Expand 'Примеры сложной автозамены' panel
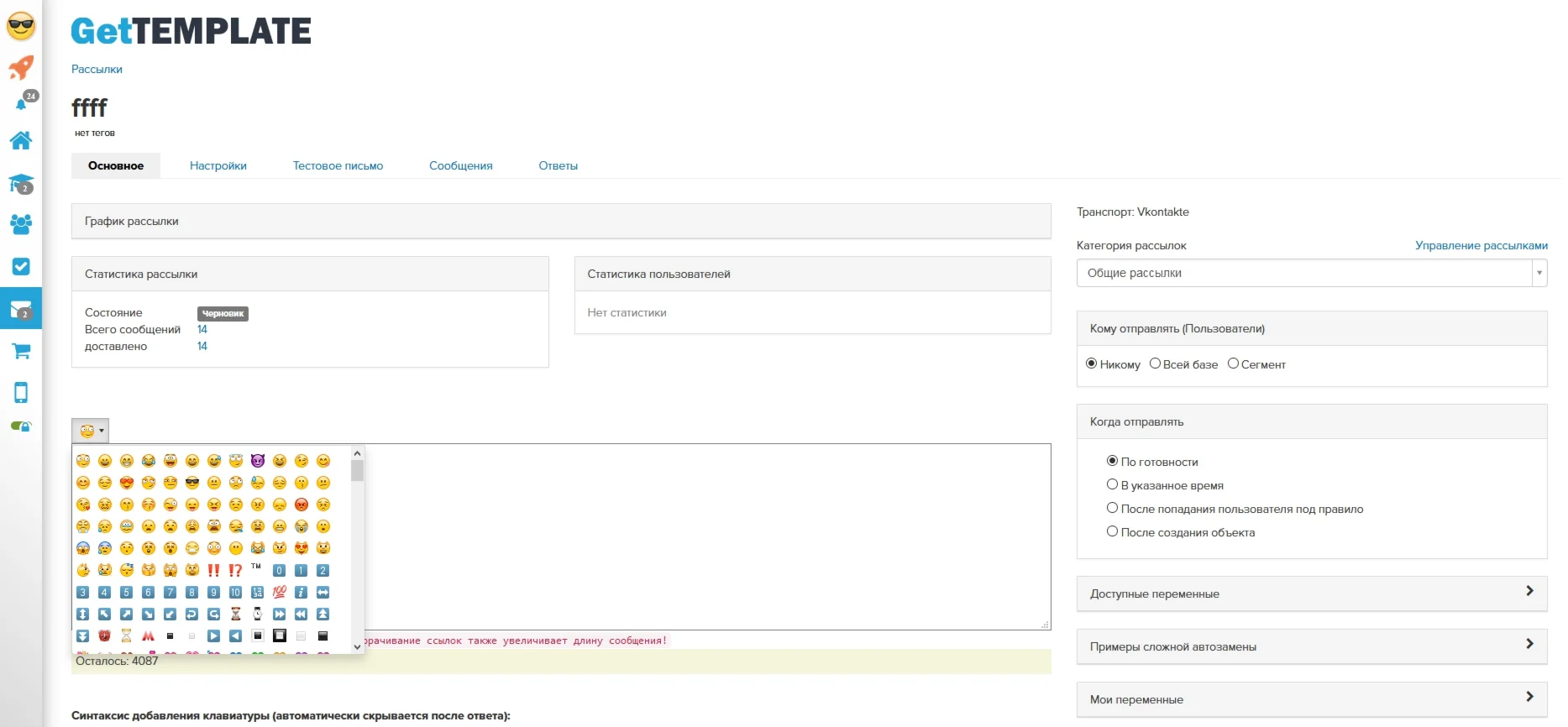This screenshot has height=727, width=1568. (x=1312, y=646)
